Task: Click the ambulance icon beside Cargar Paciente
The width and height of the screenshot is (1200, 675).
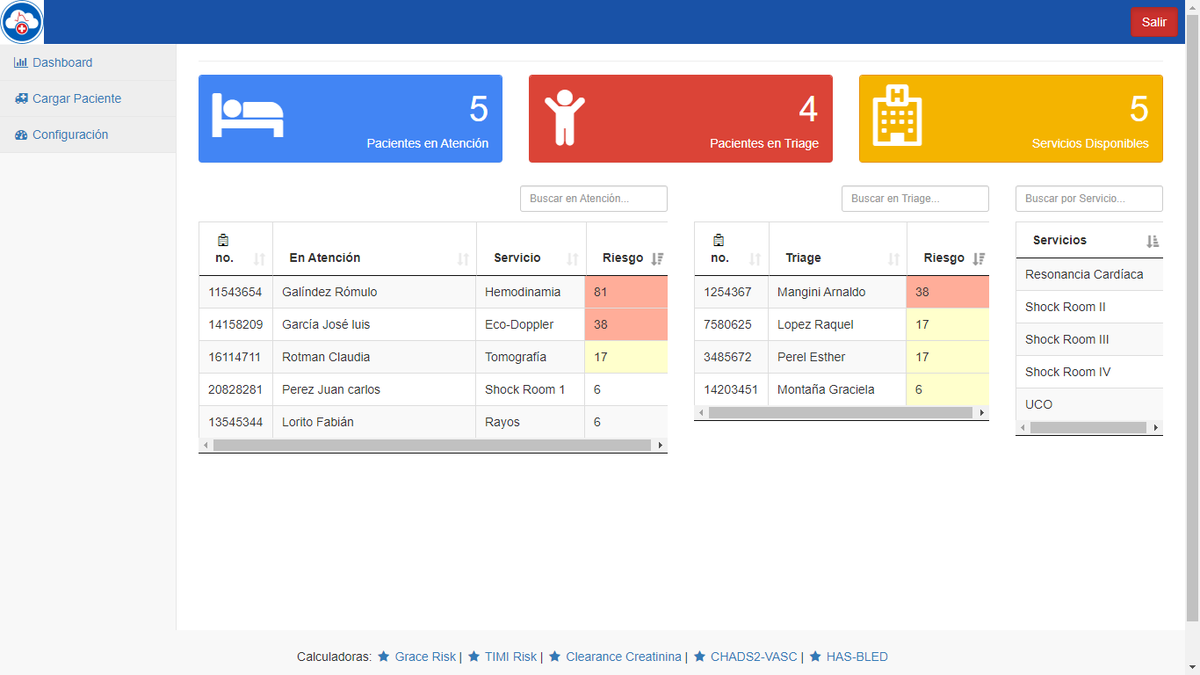Action: pos(21,98)
